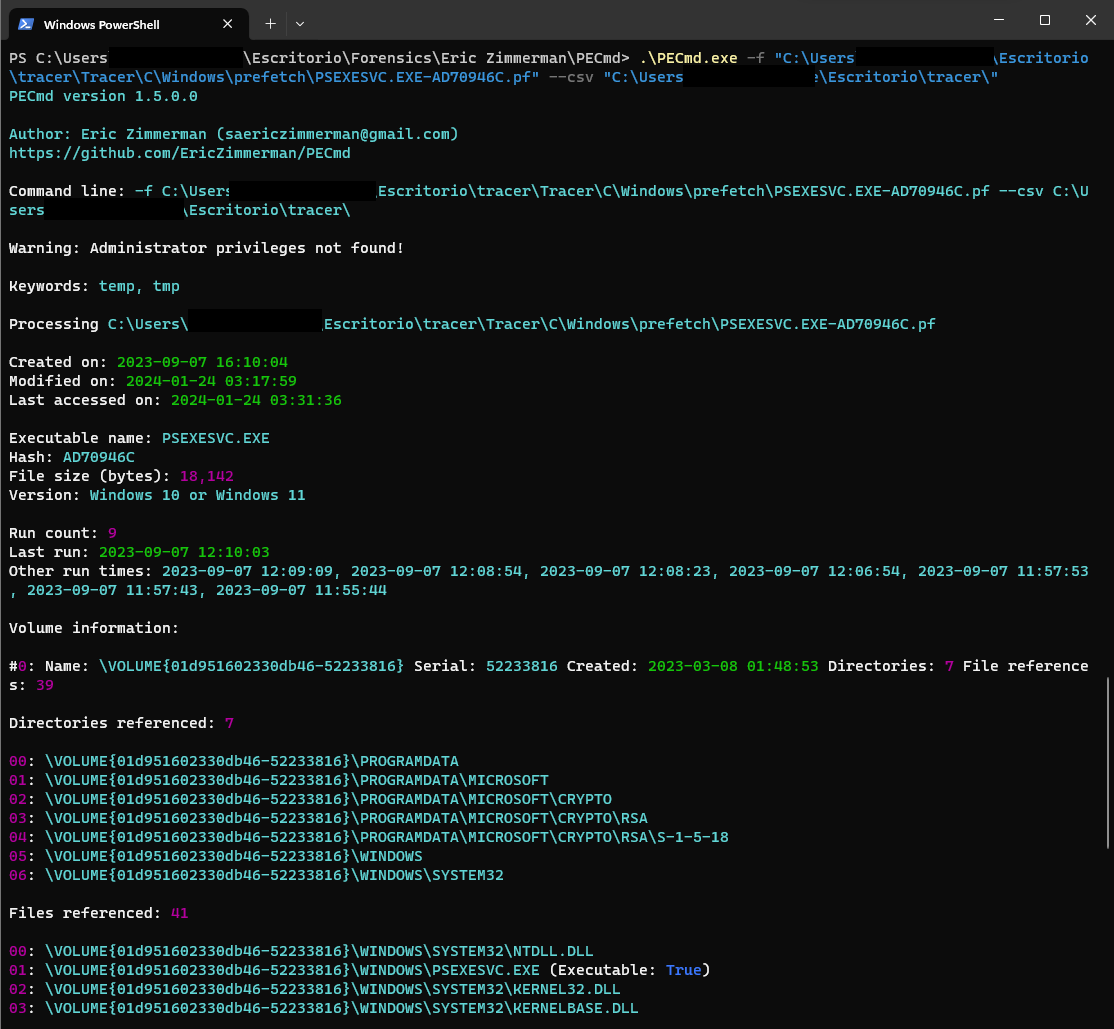Click volume created date 2023-03-08 01:48:53
This screenshot has height=1029, width=1114.
coord(733,666)
